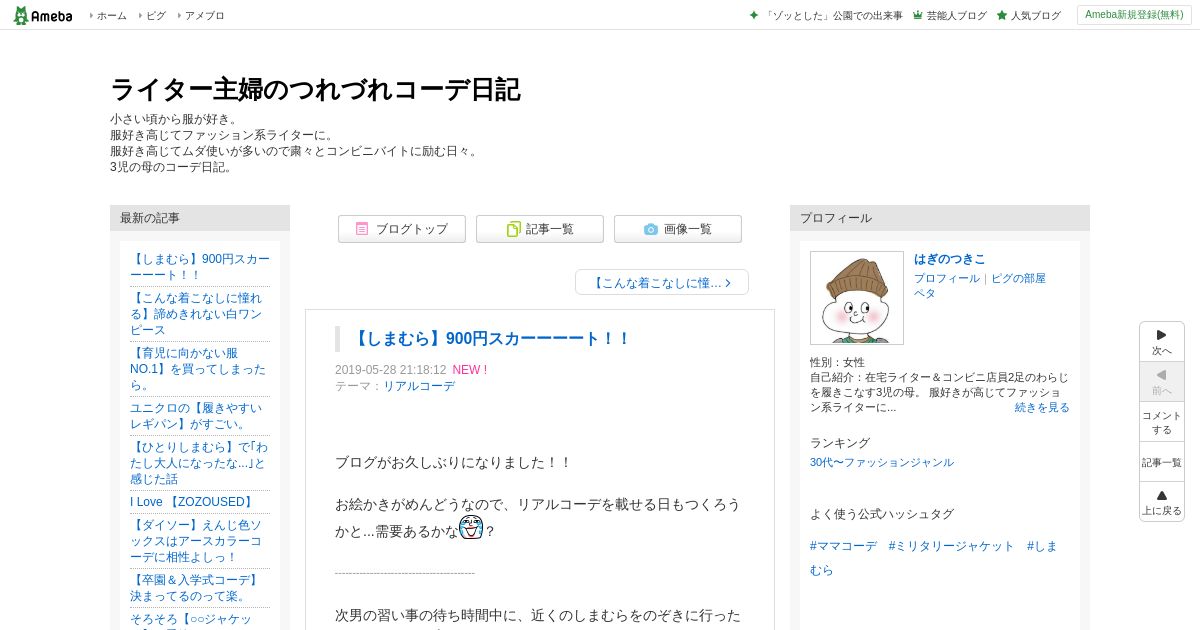Open article heading 【しまむら】900円スカーーート！！
The width and height of the screenshot is (1200, 630).
click(x=490, y=339)
